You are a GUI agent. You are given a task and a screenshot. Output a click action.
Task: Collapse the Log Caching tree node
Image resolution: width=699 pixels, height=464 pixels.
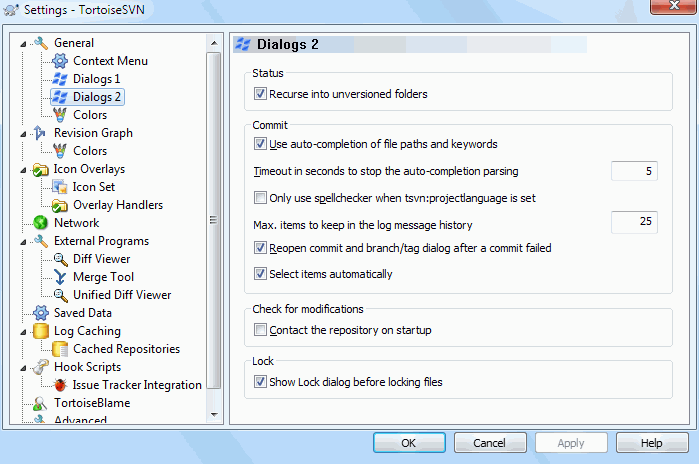(x=23, y=332)
